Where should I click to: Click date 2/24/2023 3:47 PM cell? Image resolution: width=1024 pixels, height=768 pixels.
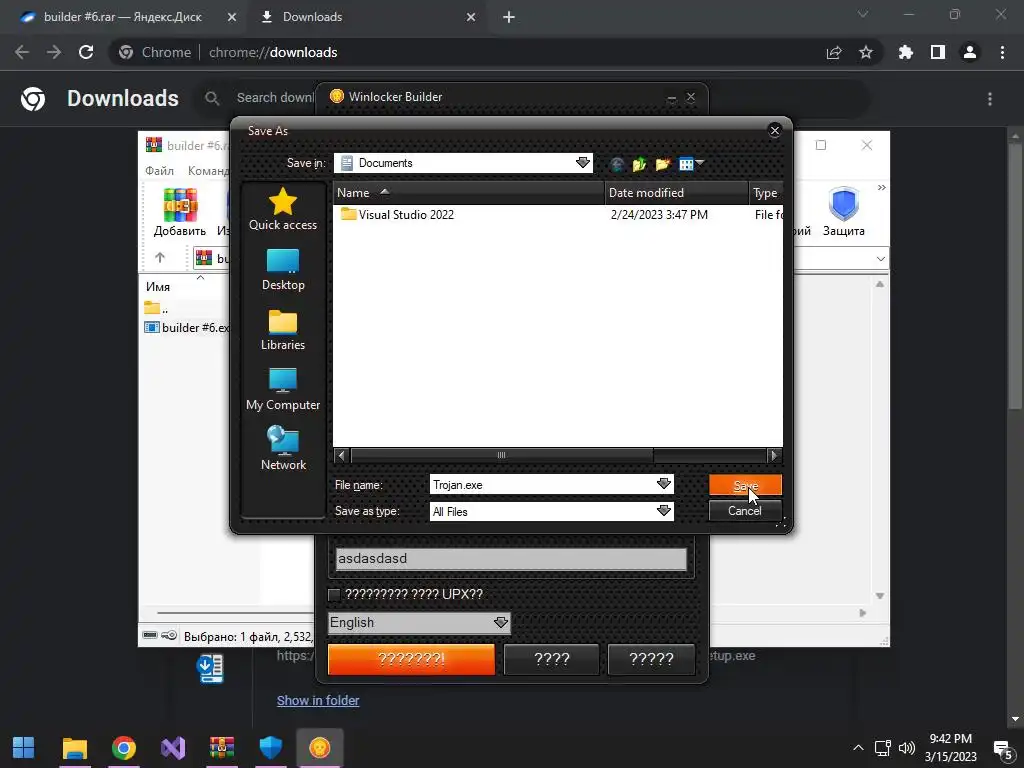coord(659,214)
